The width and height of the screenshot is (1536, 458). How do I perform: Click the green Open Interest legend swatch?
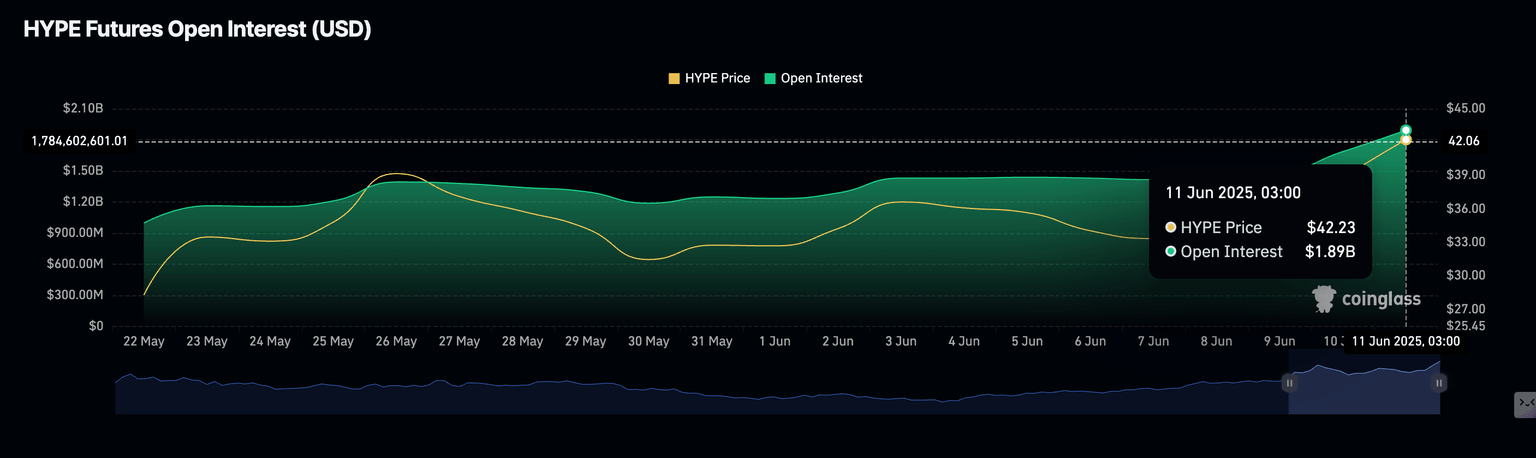point(770,78)
